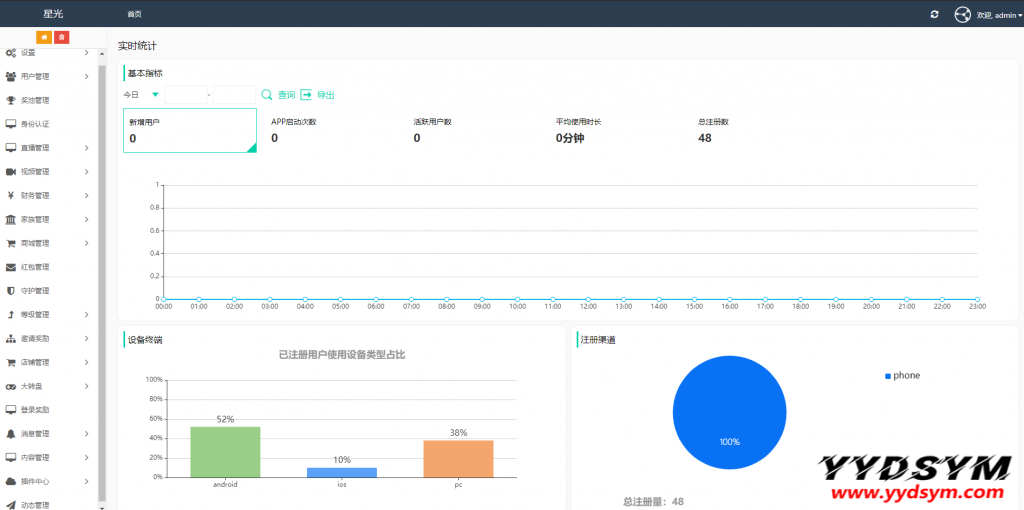Click the start date input field
The width and height of the screenshot is (1024, 510).
(x=185, y=95)
